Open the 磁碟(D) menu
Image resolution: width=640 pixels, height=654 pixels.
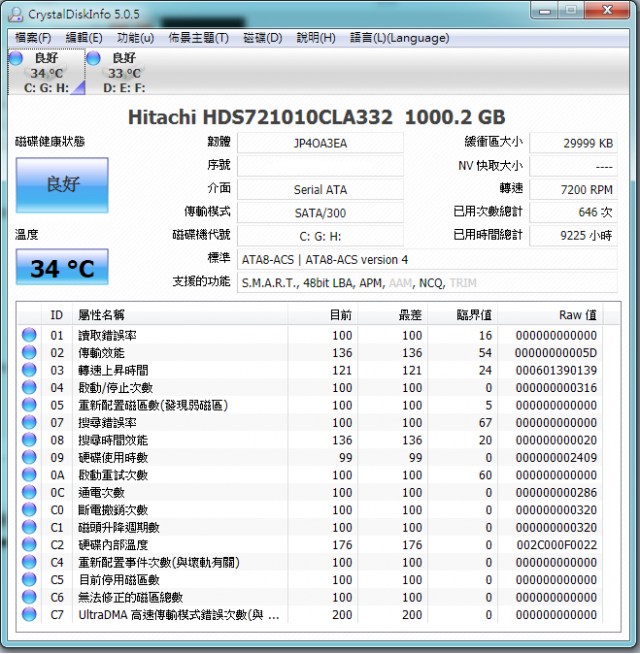262,38
